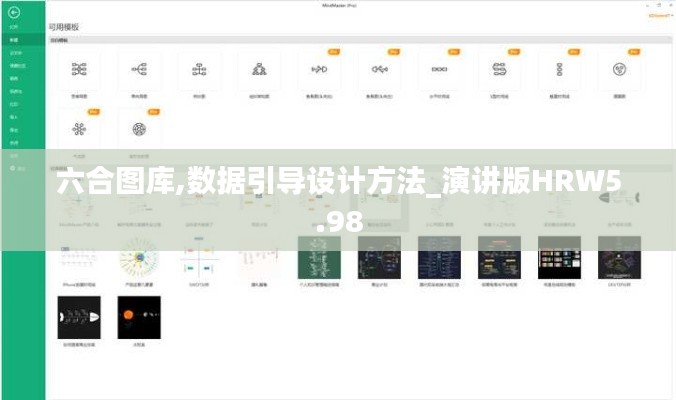Viewport: 676px width, 400px height.
Task: Open the iPhone timeline example thumbnail
Action: click(79, 257)
